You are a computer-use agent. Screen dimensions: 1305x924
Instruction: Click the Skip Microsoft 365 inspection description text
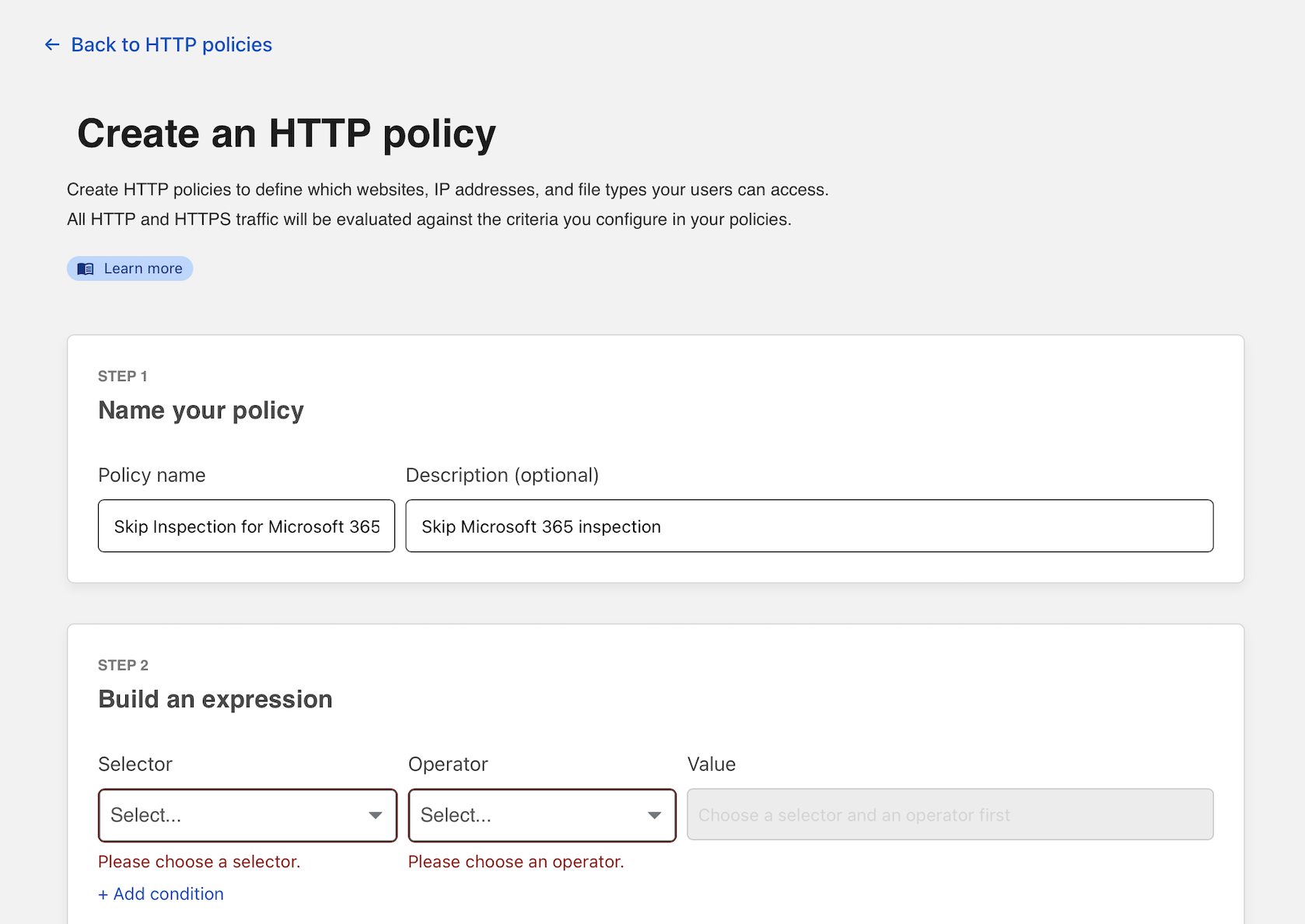pos(541,526)
